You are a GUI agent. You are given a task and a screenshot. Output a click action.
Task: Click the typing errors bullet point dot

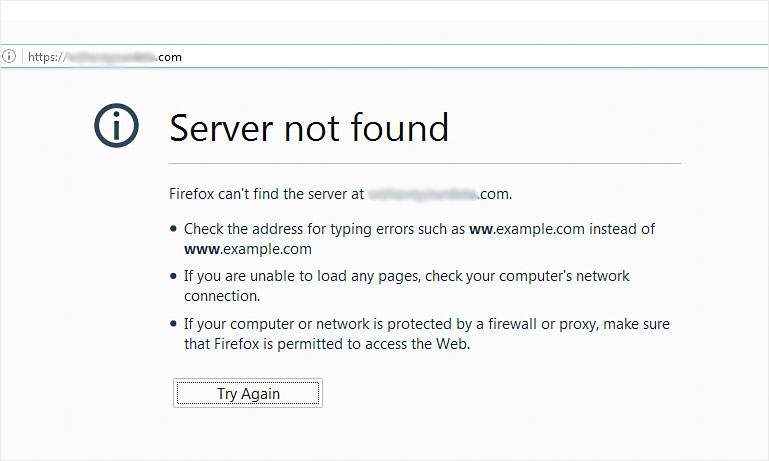(x=173, y=229)
